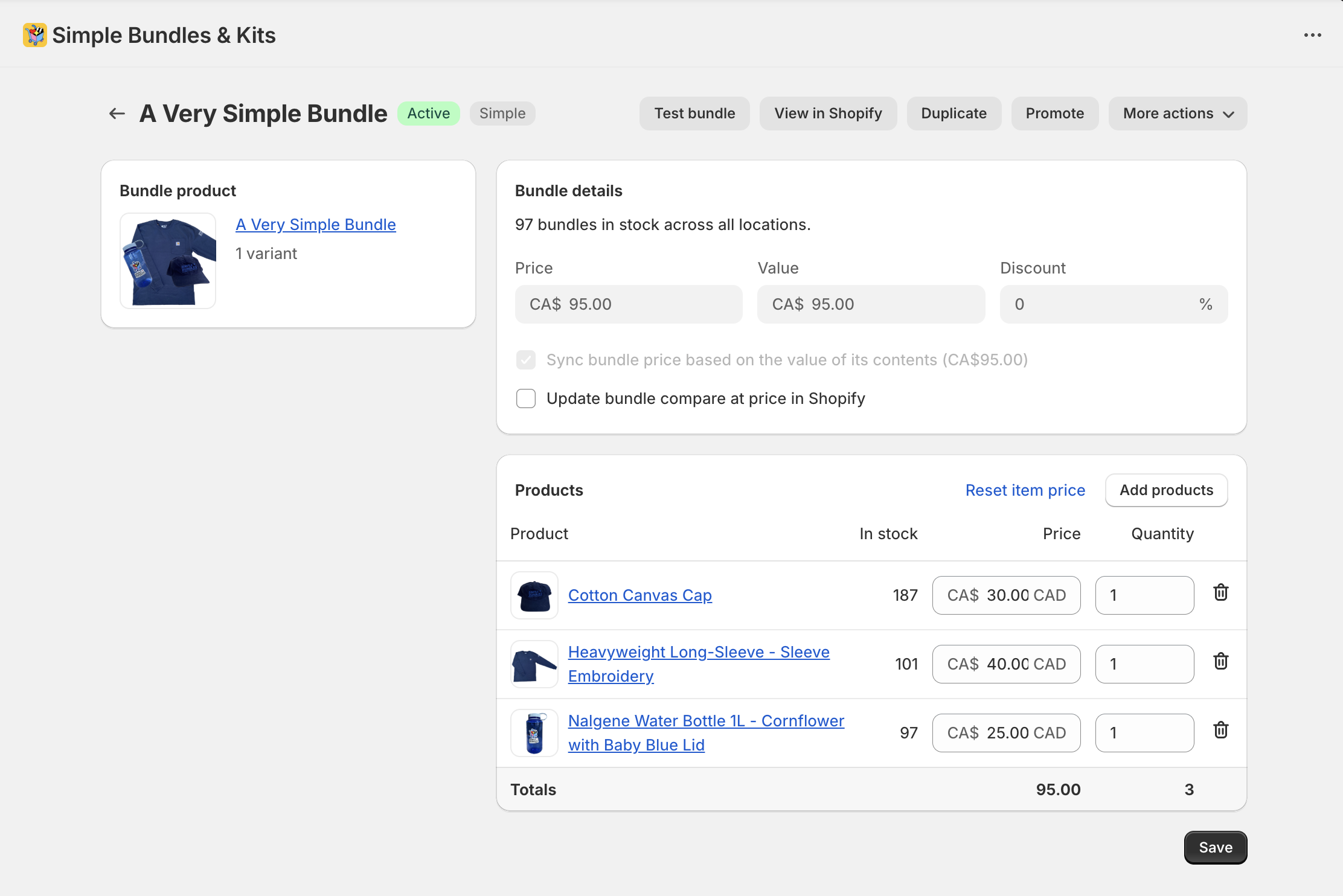Click the Quantity column header
This screenshot has width=1343, height=896.
1162,534
